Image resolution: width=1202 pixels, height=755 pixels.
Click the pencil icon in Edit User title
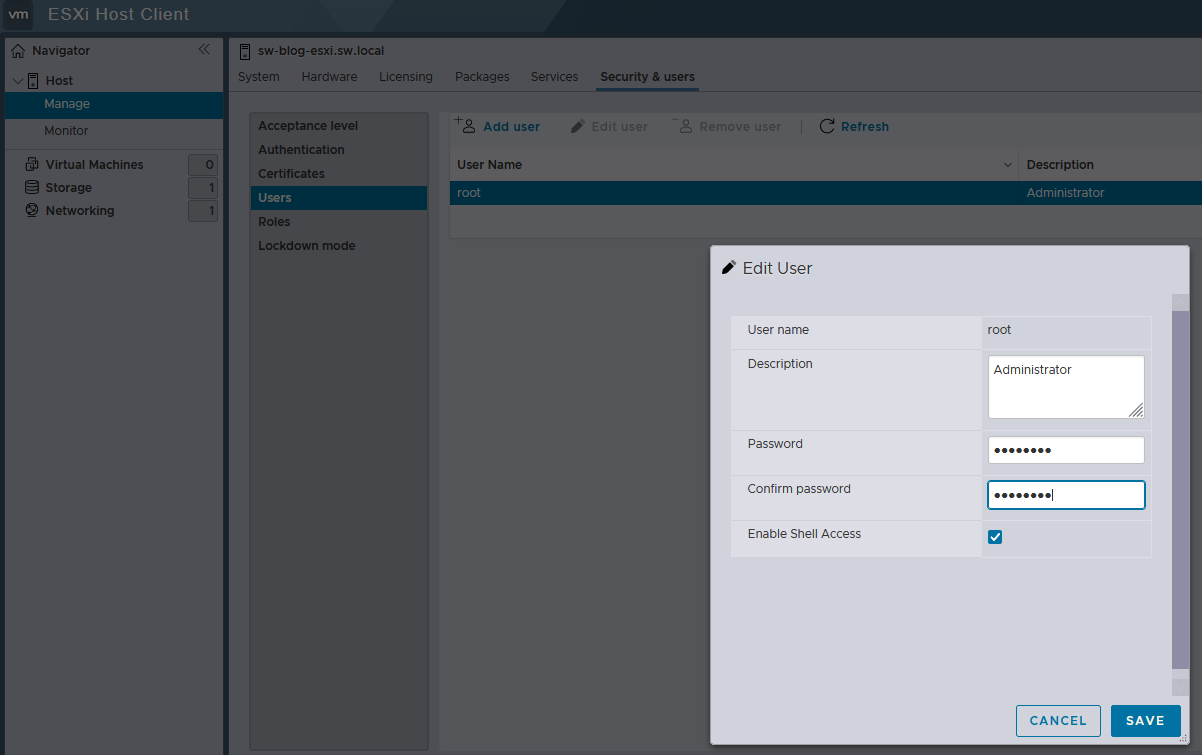tap(729, 268)
